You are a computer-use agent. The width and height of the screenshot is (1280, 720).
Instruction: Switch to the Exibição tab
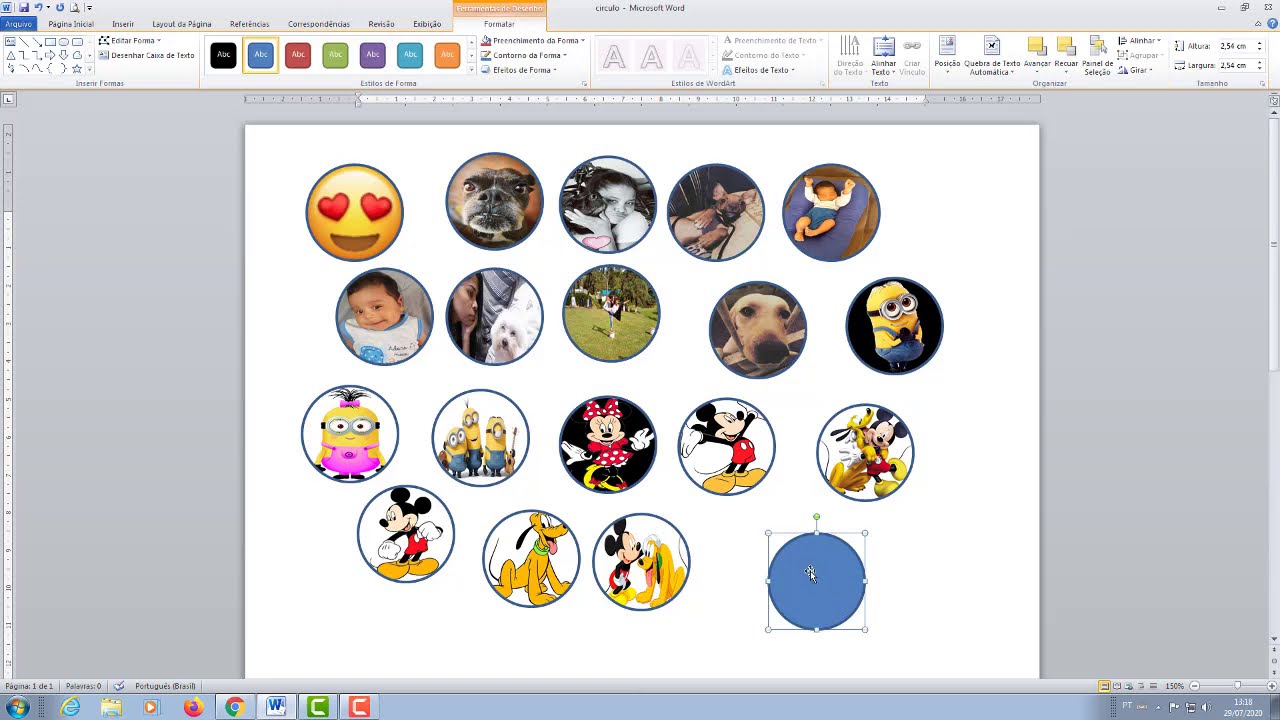(x=427, y=24)
